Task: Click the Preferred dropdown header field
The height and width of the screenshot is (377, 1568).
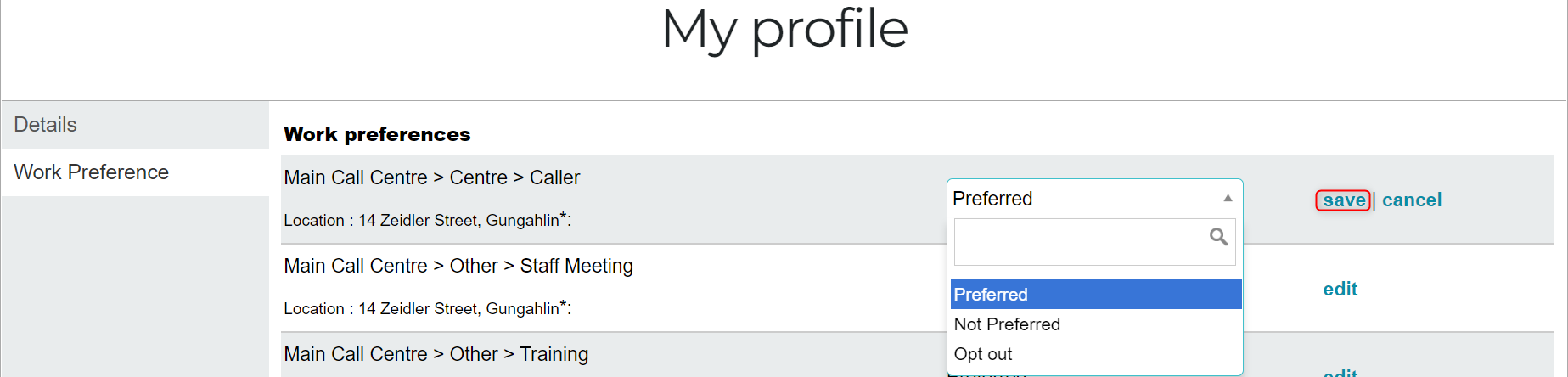Action: pos(1094,198)
